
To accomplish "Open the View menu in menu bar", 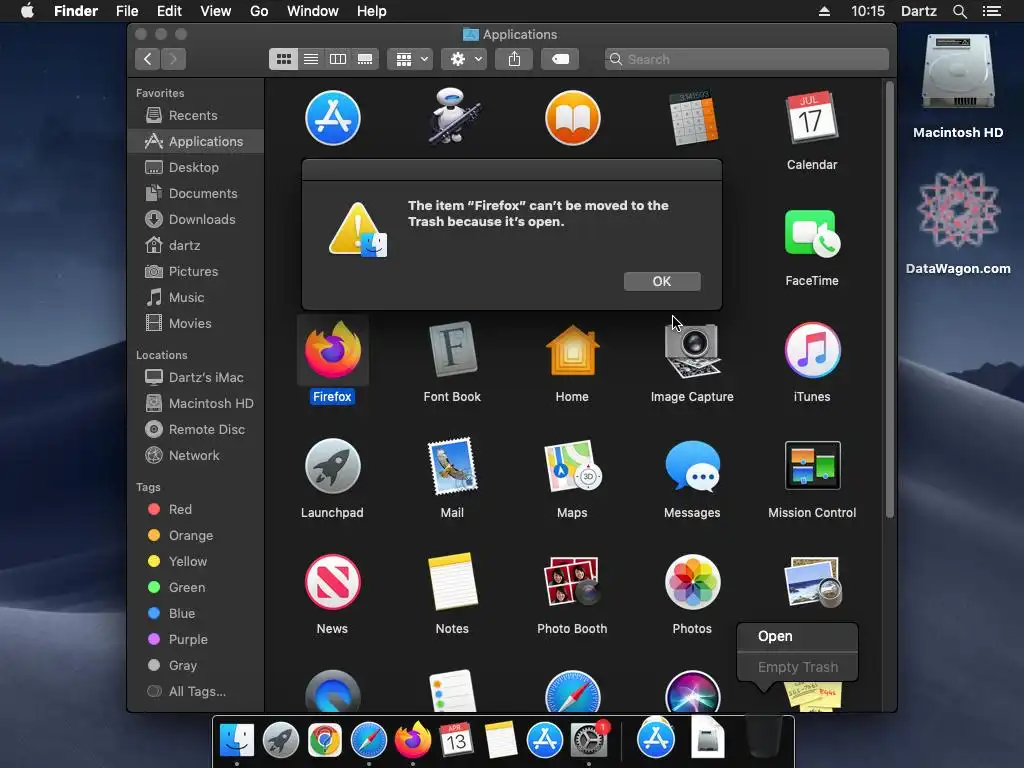I will coord(216,11).
